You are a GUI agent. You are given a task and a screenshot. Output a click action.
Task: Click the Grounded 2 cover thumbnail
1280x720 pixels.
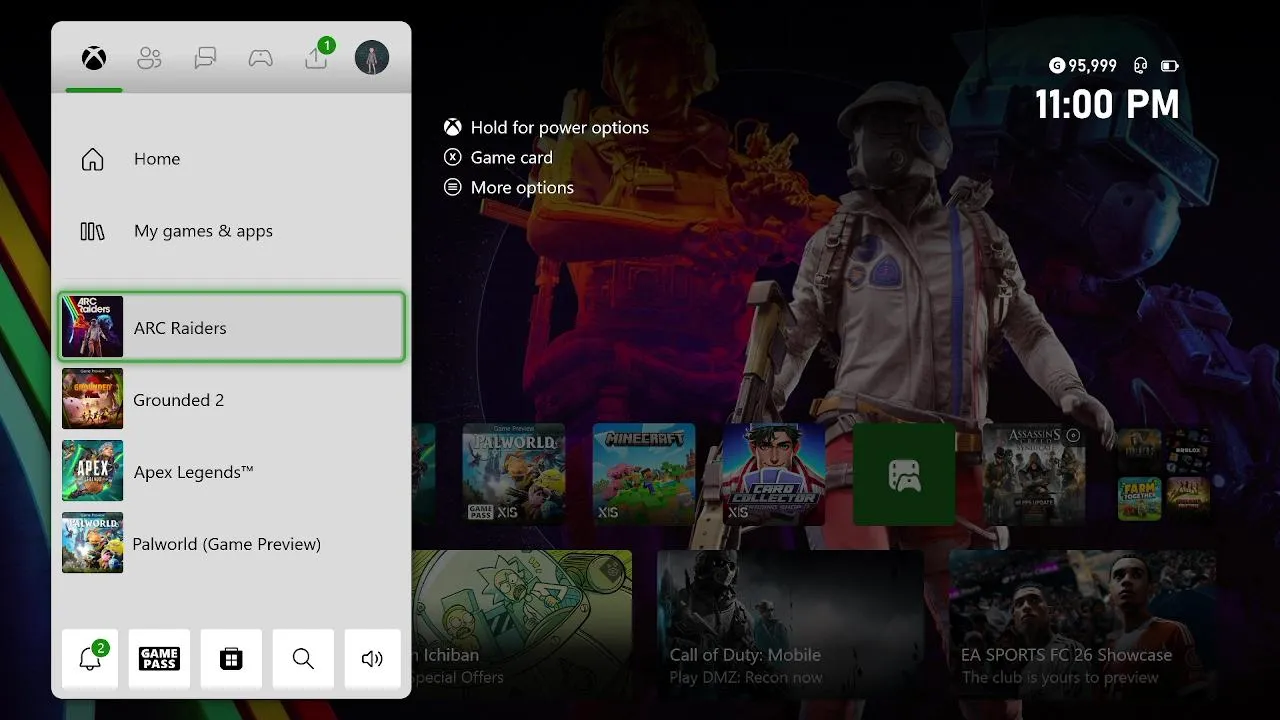click(x=92, y=399)
